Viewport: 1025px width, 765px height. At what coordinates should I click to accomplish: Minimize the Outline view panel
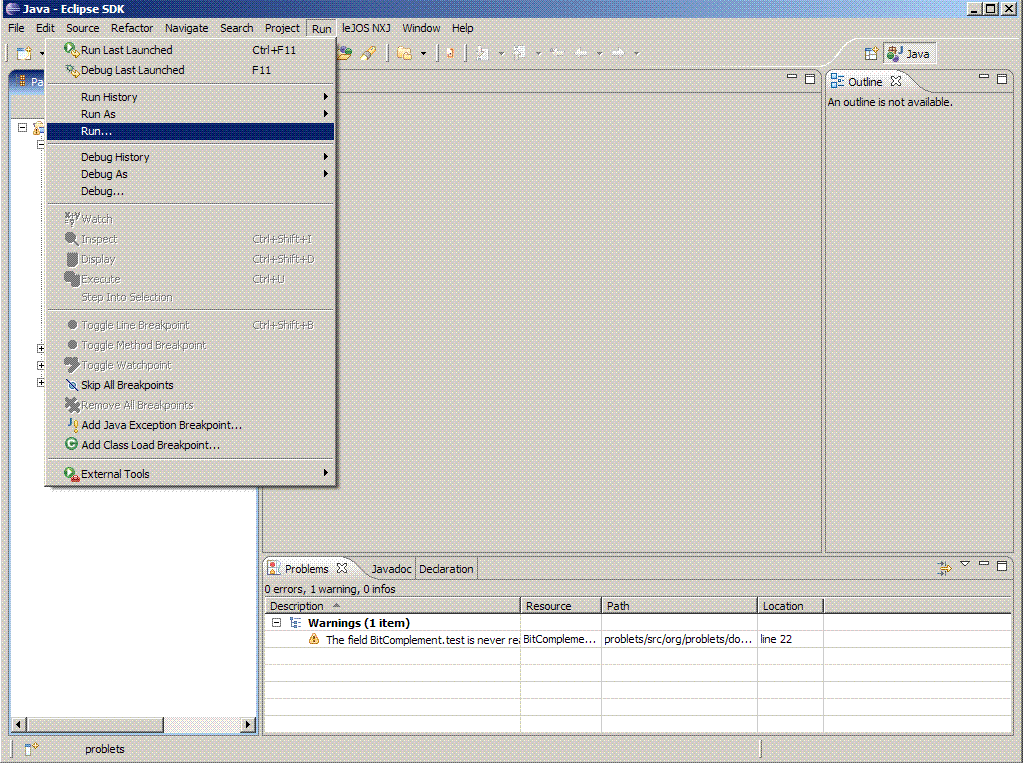(984, 78)
